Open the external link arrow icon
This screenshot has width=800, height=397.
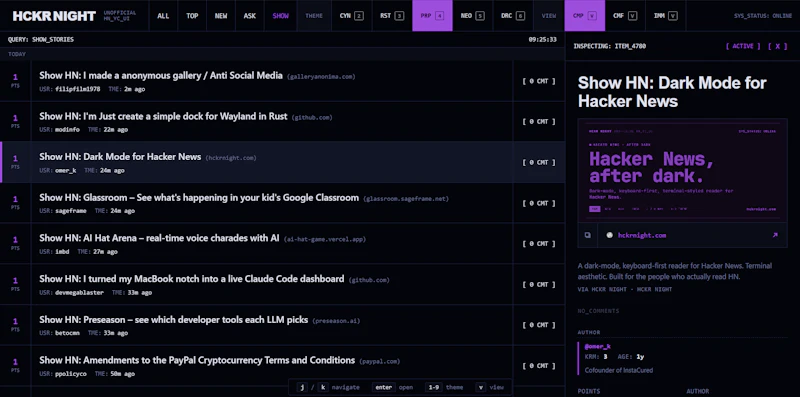pyautogui.click(x=775, y=235)
